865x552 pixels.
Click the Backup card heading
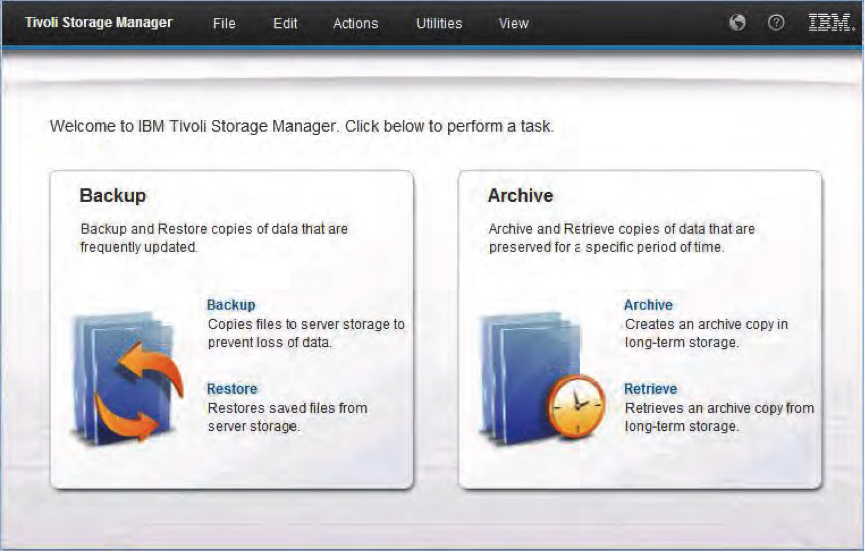(113, 196)
